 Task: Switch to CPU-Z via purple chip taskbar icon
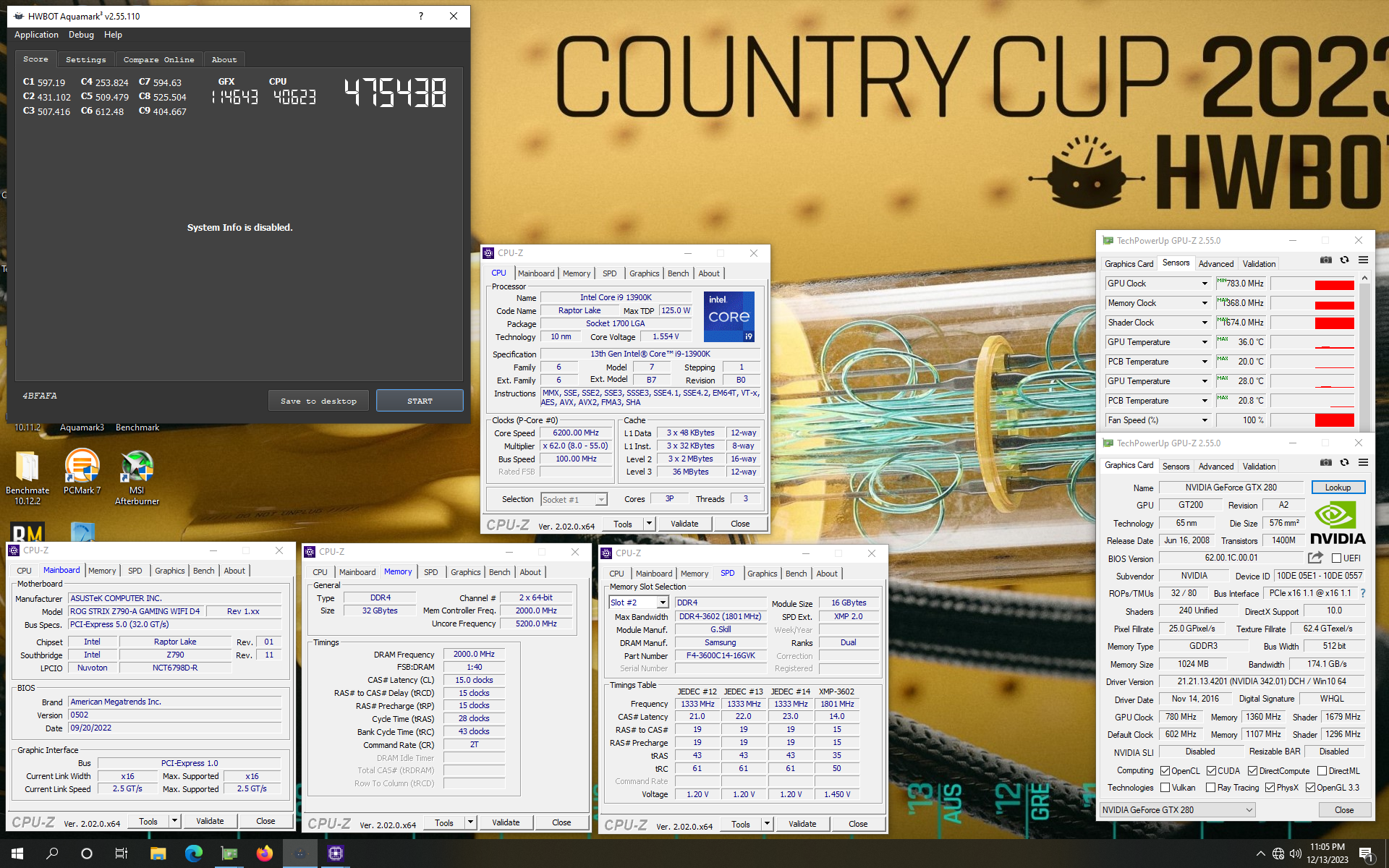pos(335,854)
